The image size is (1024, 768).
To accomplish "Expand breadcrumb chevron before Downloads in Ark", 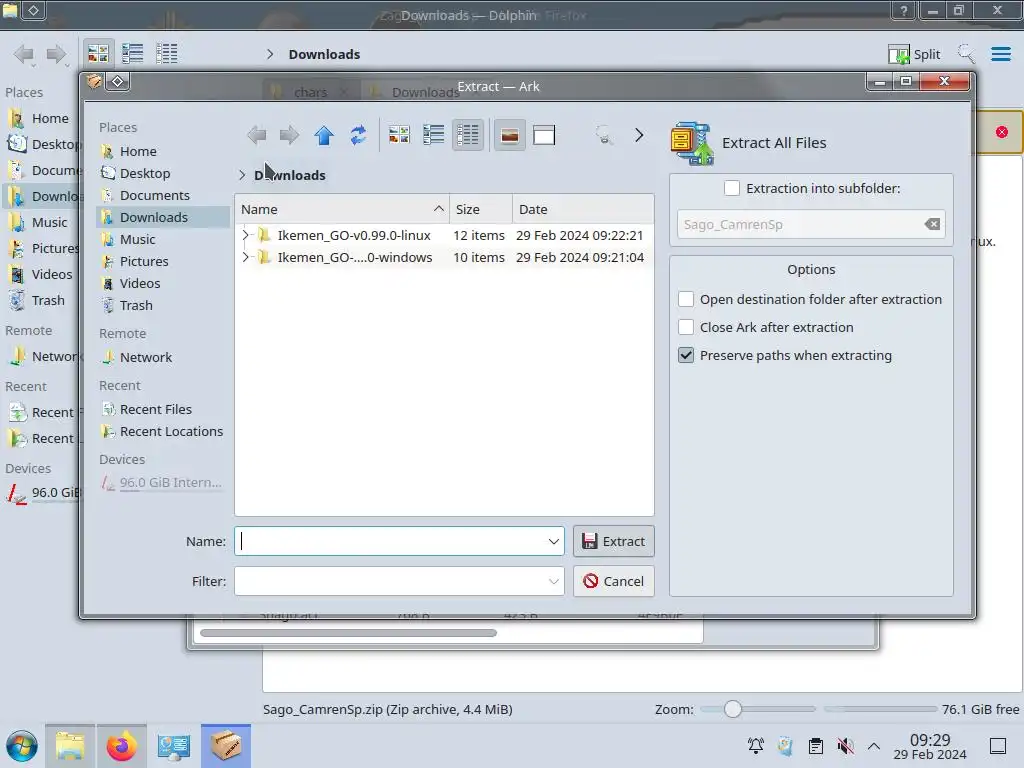I will point(242,175).
